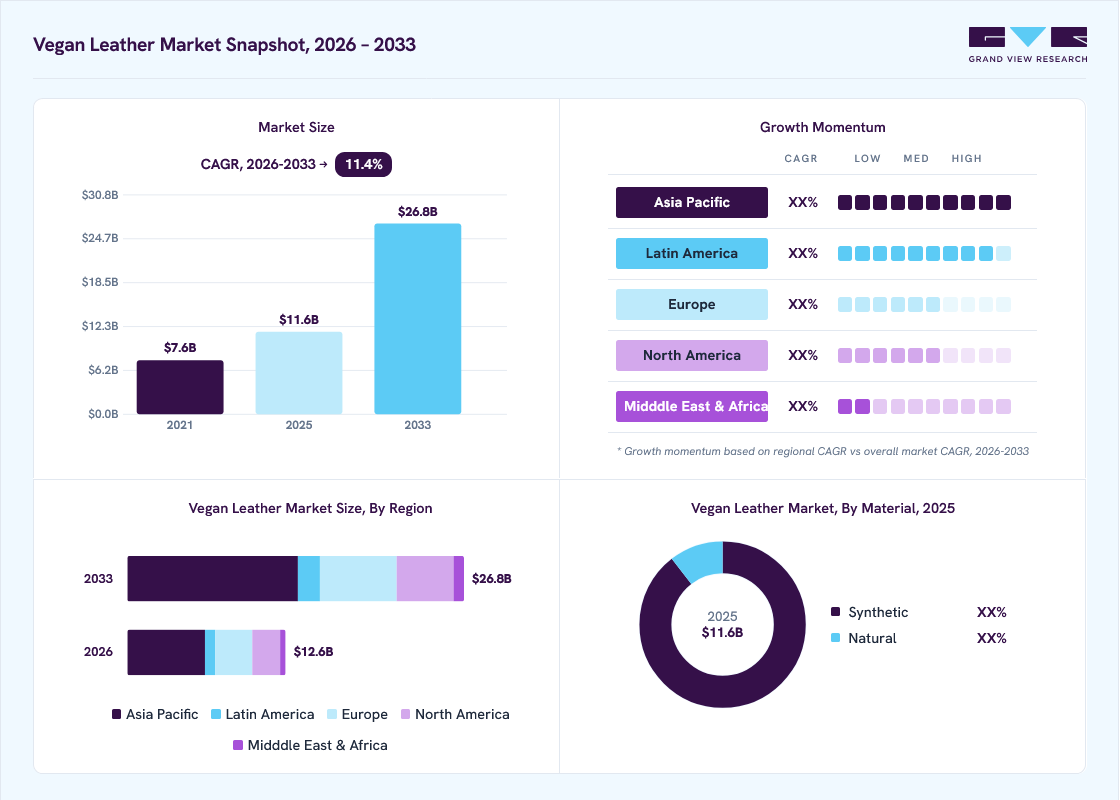This screenshot has width=1120, height=800.
Task: Click the Natural XX% share value
Action: click(x=991, y=639)
